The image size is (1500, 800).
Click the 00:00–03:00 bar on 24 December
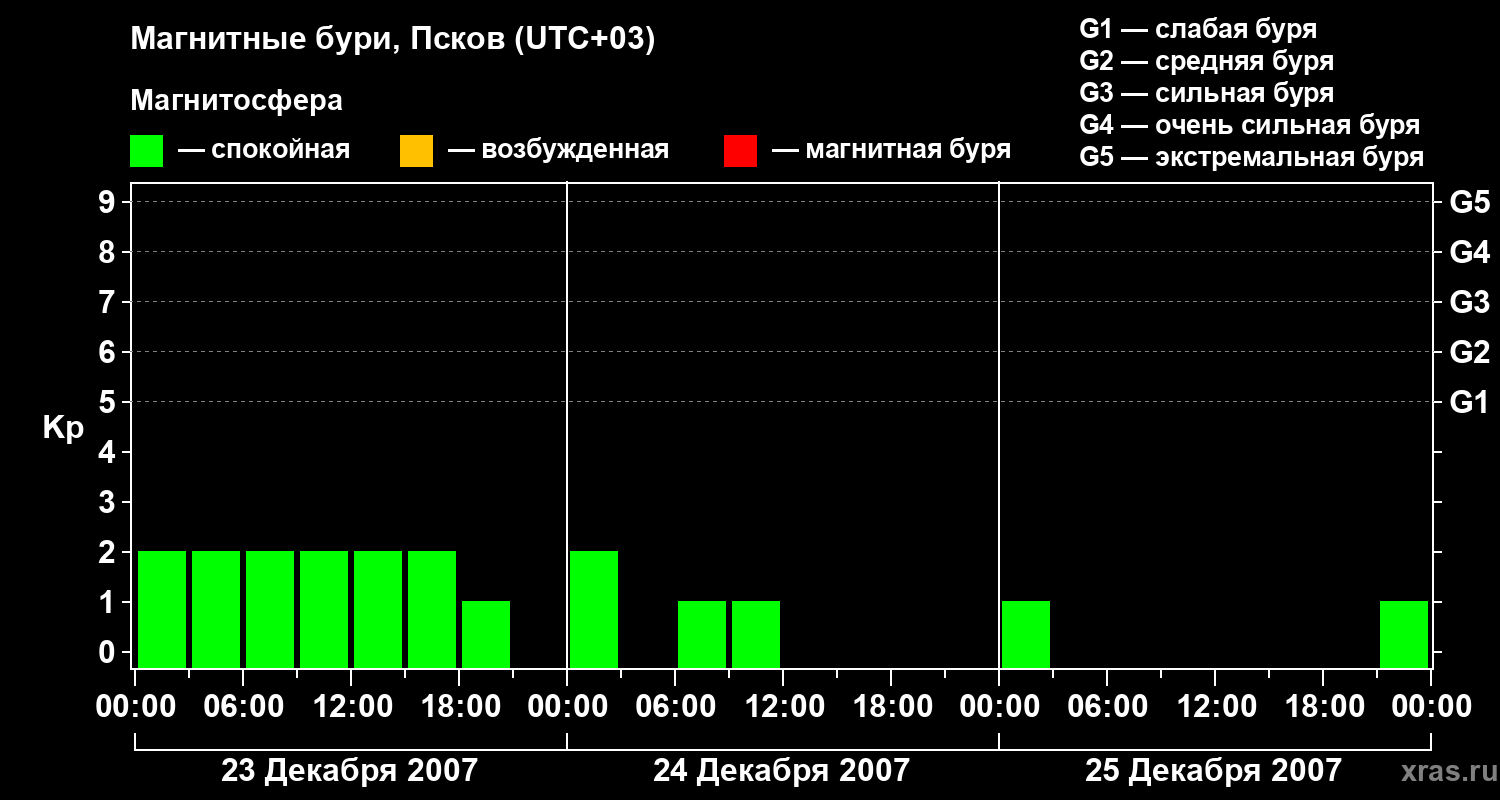coord(594,609)
